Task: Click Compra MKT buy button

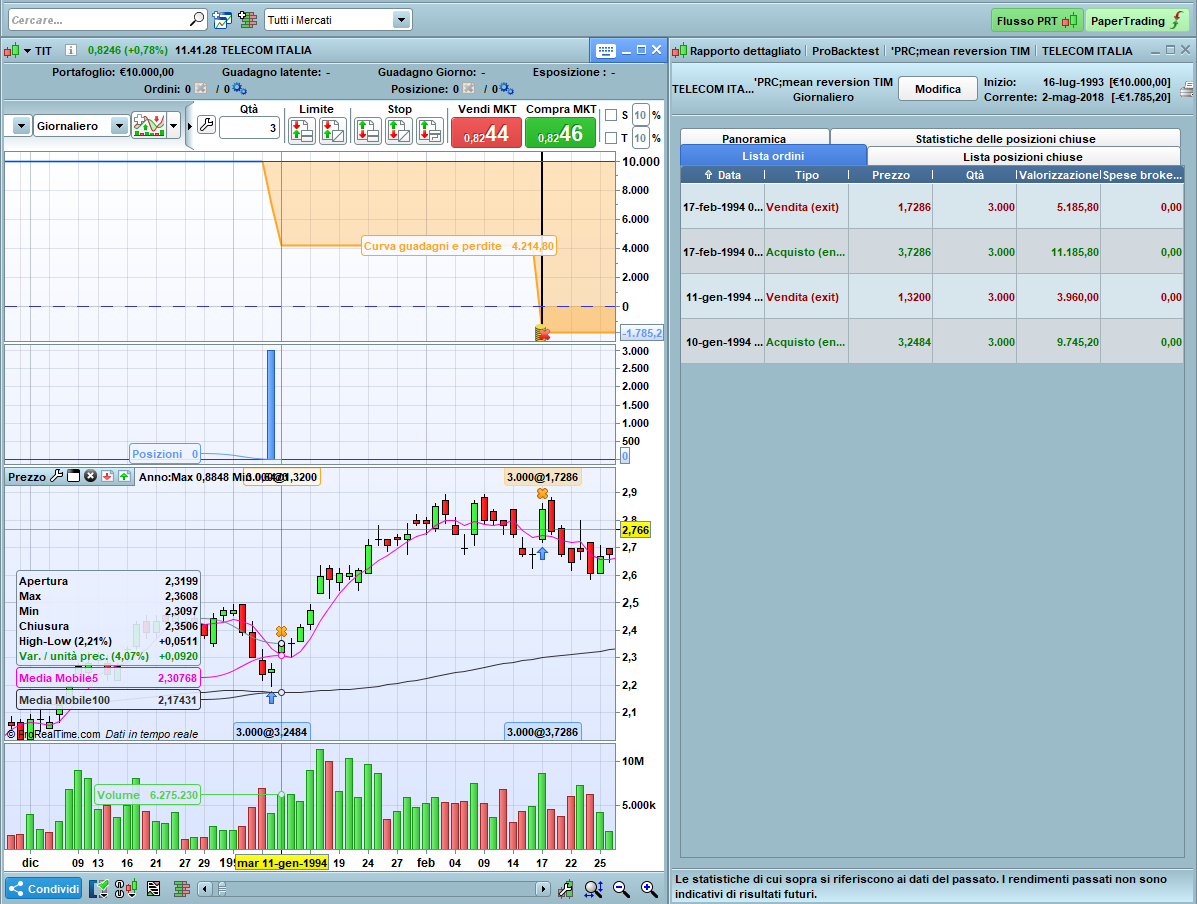Action: pos(560,134)
